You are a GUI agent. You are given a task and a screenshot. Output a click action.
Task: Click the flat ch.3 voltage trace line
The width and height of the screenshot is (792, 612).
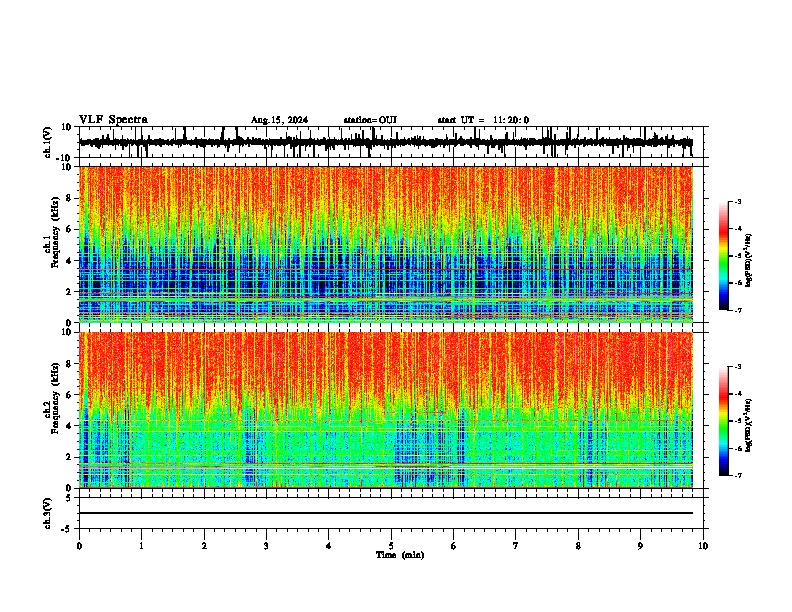click(386, 513)
